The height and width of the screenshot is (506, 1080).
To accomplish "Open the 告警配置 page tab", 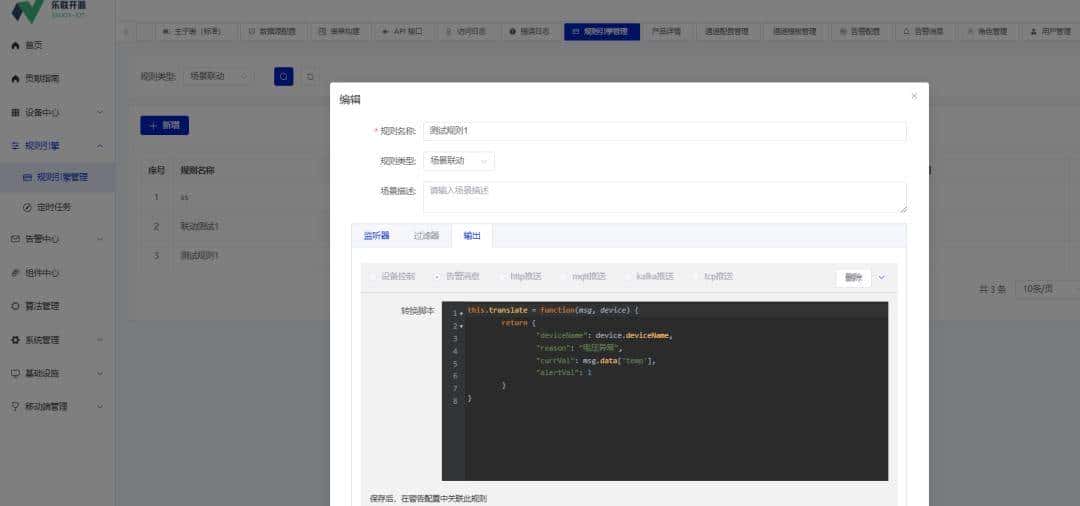I will click(x=859, y=32).
